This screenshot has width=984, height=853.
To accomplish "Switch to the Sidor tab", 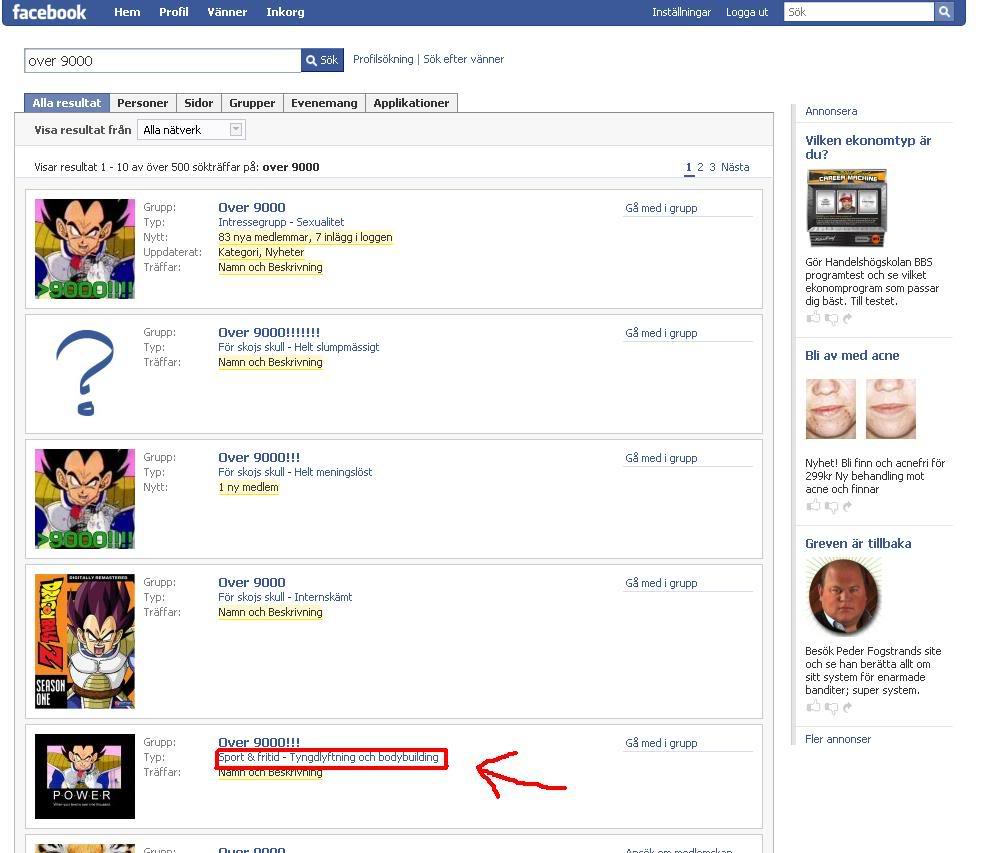I will 198,103.
